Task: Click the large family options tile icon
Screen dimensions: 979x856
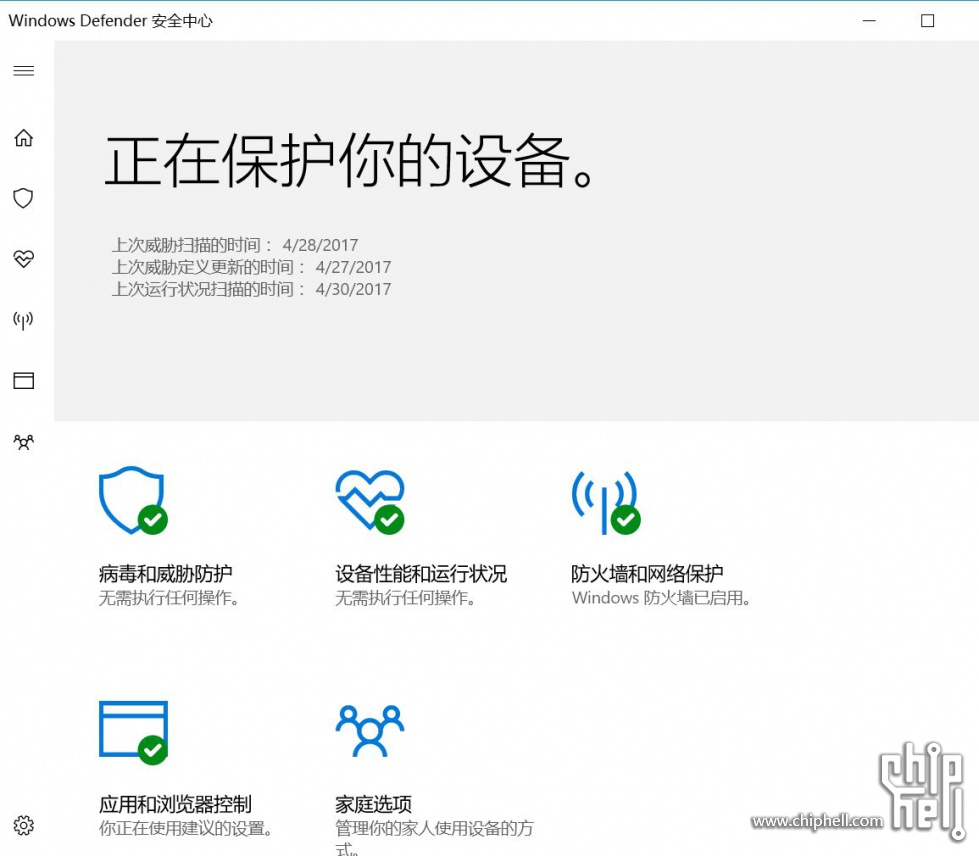Action: pos(370,731)
